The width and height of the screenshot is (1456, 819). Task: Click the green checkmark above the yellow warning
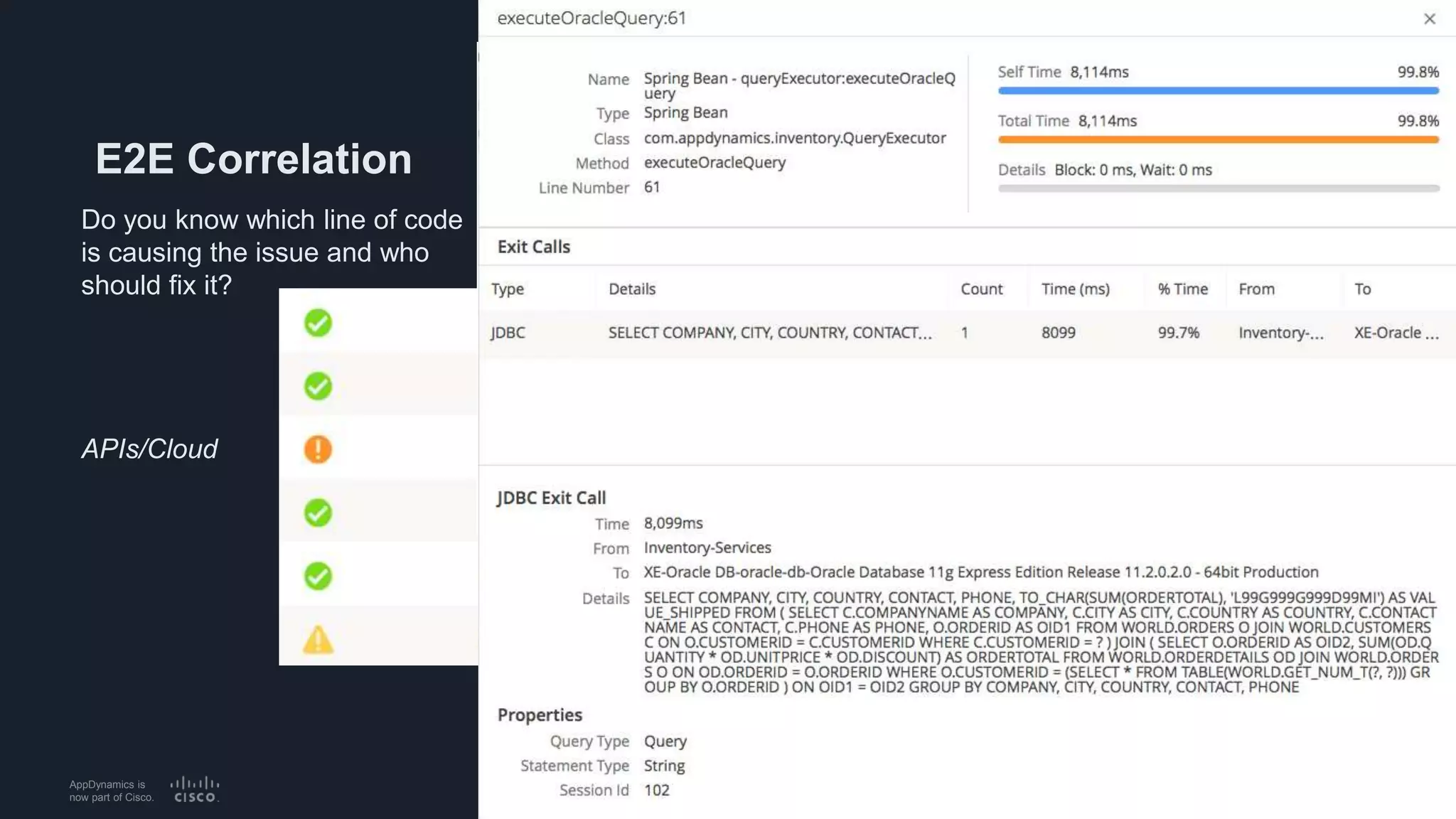pyautogui.click(x=318, y=576)
